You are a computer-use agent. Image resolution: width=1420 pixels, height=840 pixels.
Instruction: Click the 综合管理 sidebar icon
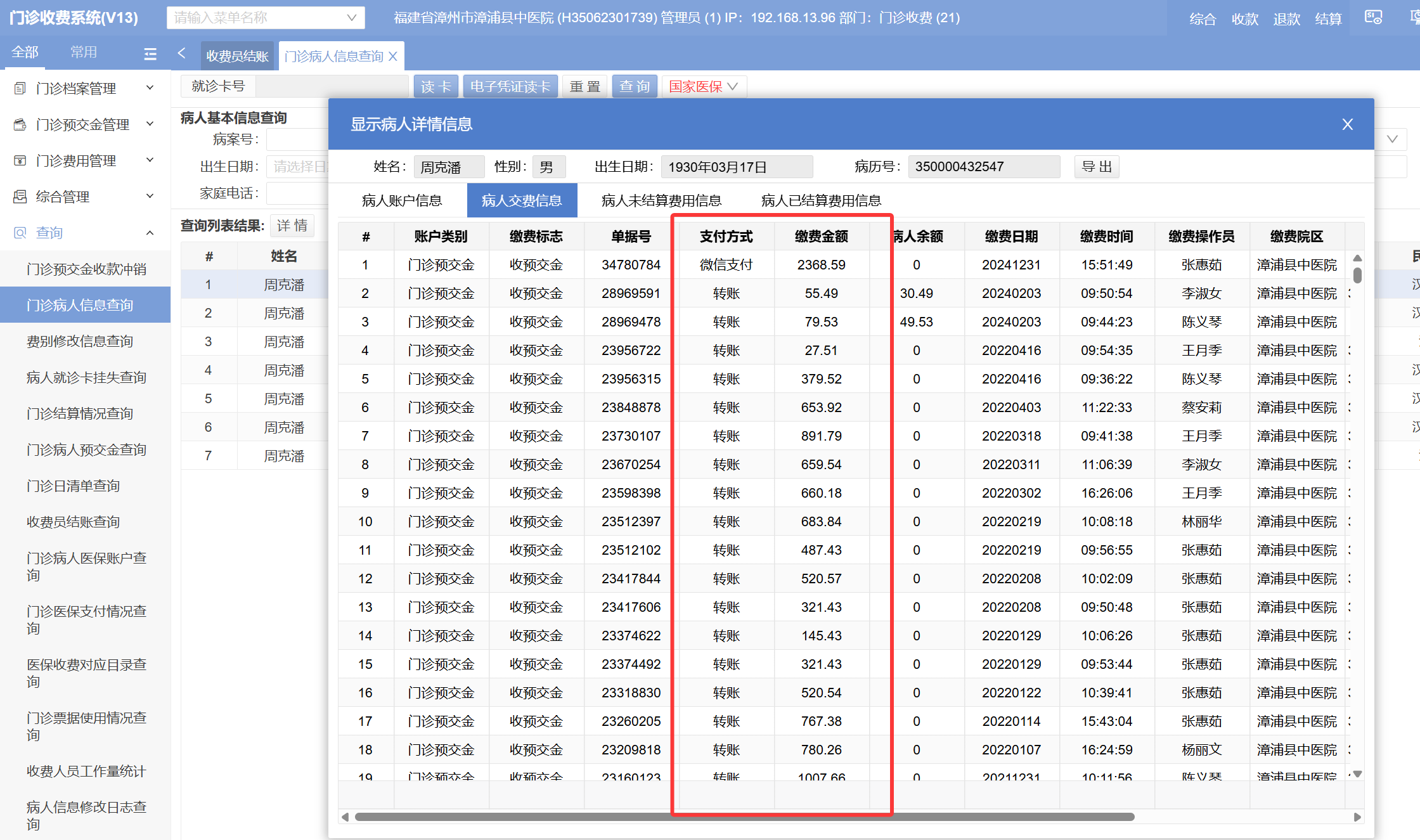tap(20, 197)
